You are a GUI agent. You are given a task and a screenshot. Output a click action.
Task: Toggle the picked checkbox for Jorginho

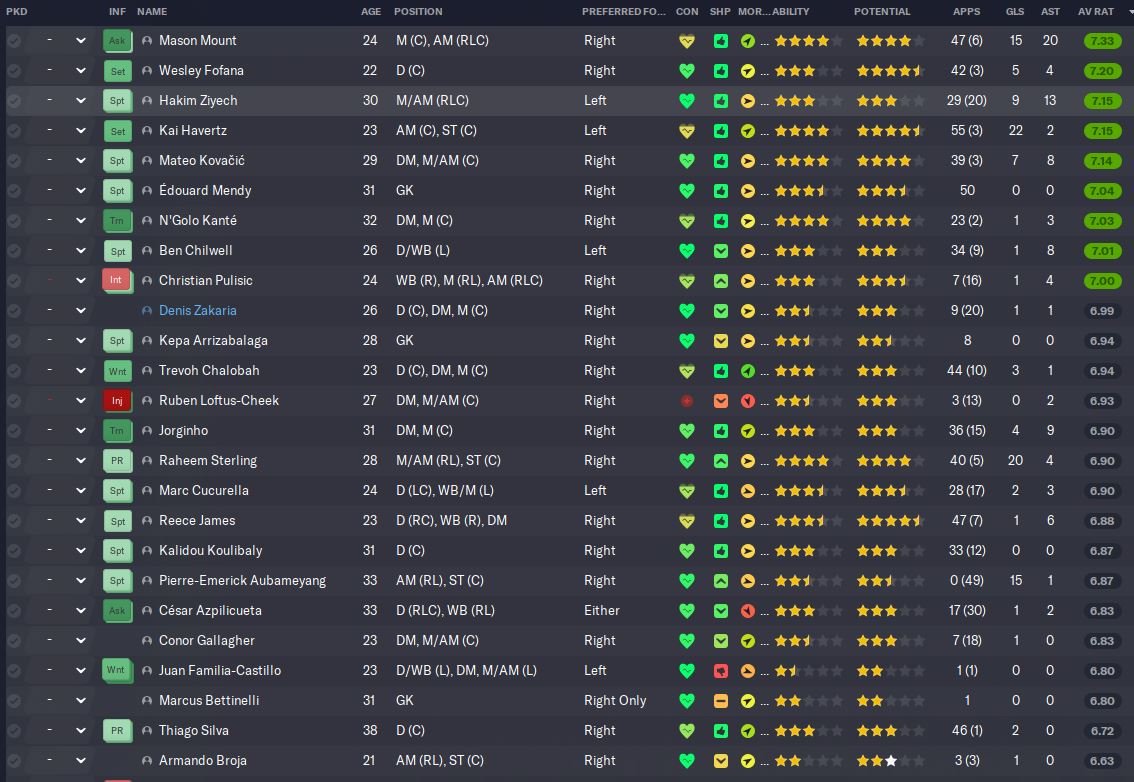[14, 431]
